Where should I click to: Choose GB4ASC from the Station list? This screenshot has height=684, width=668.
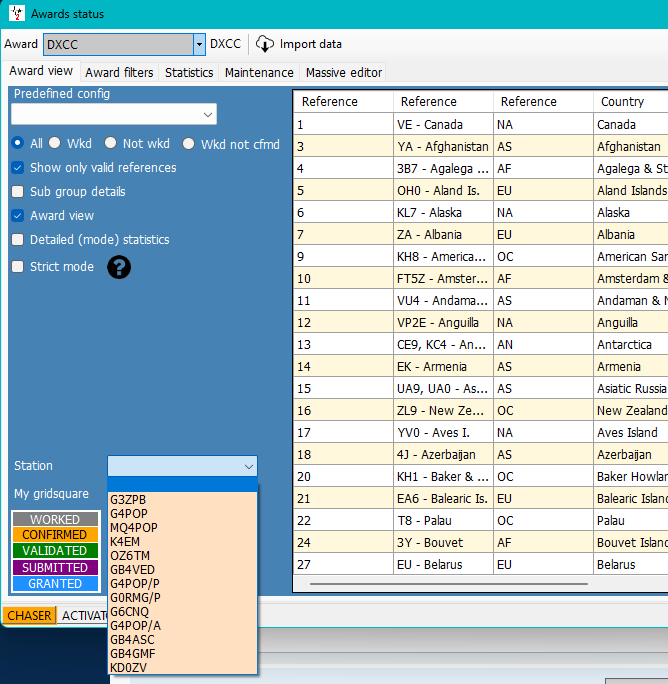click(x=182, y=640)
